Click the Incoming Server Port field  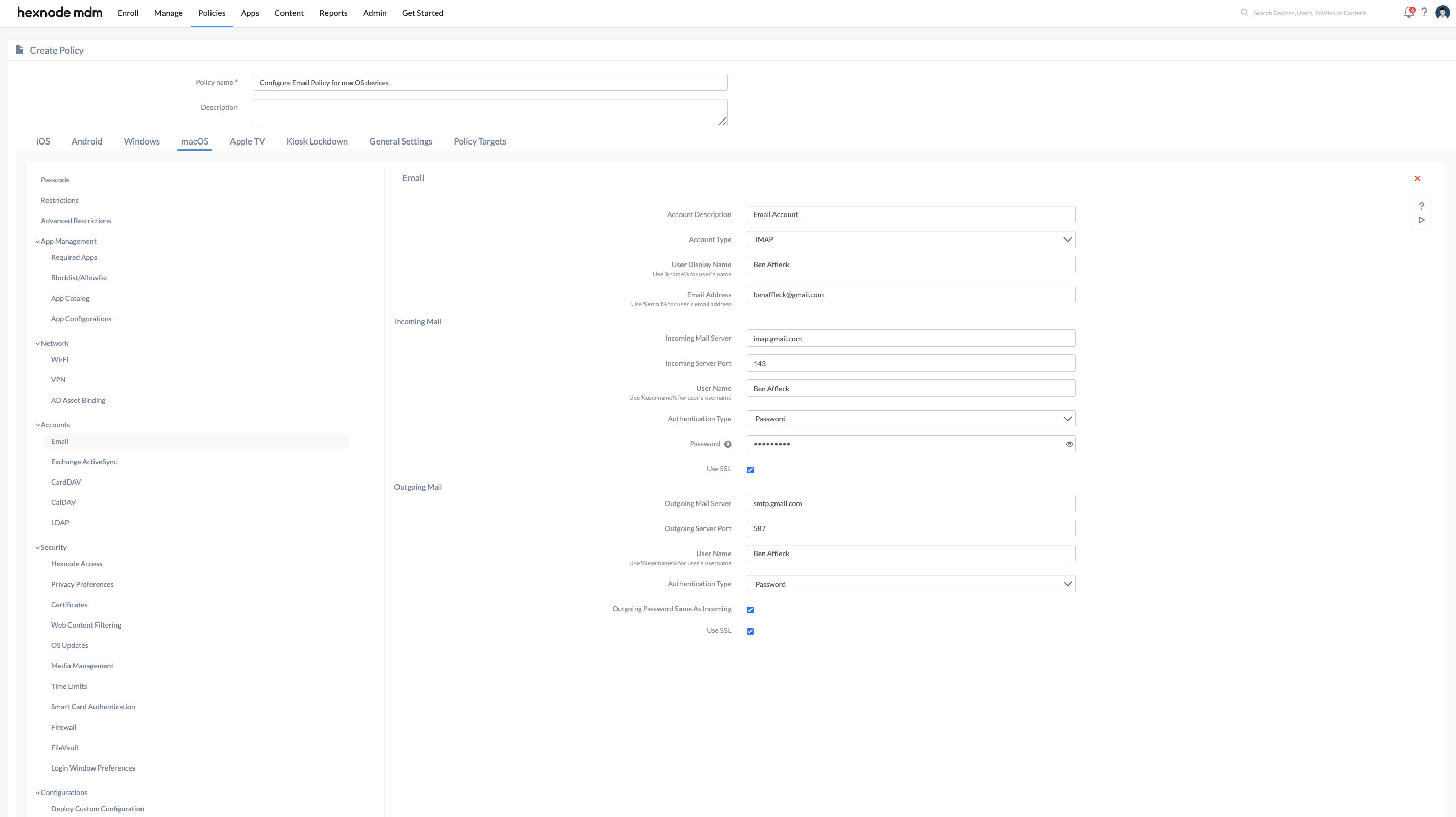pyautogui.click(x=910, y=363)
